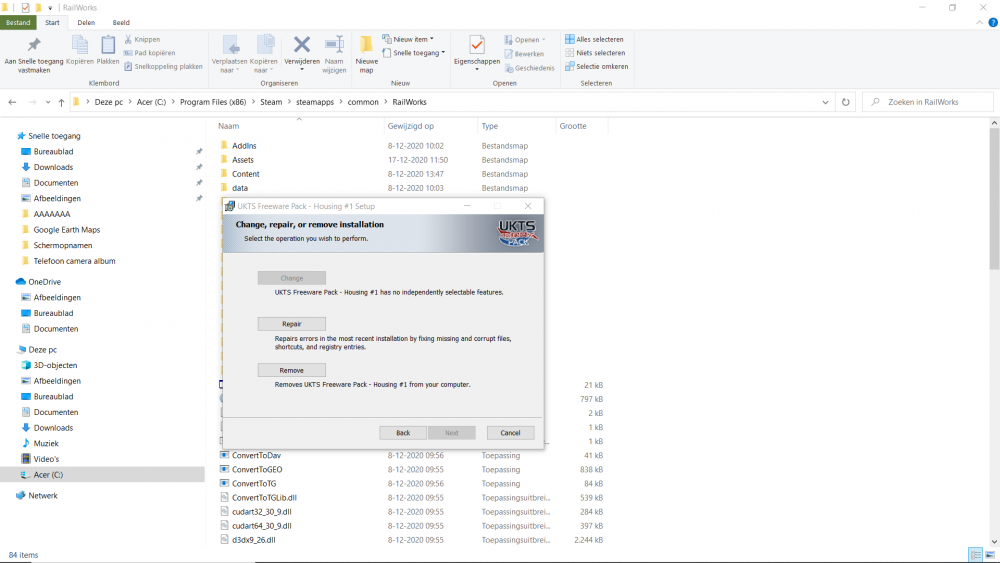Screen dimensions: 1000x563
Task: Click Steam in the address breadcrumb
Action: pos(271,102)
